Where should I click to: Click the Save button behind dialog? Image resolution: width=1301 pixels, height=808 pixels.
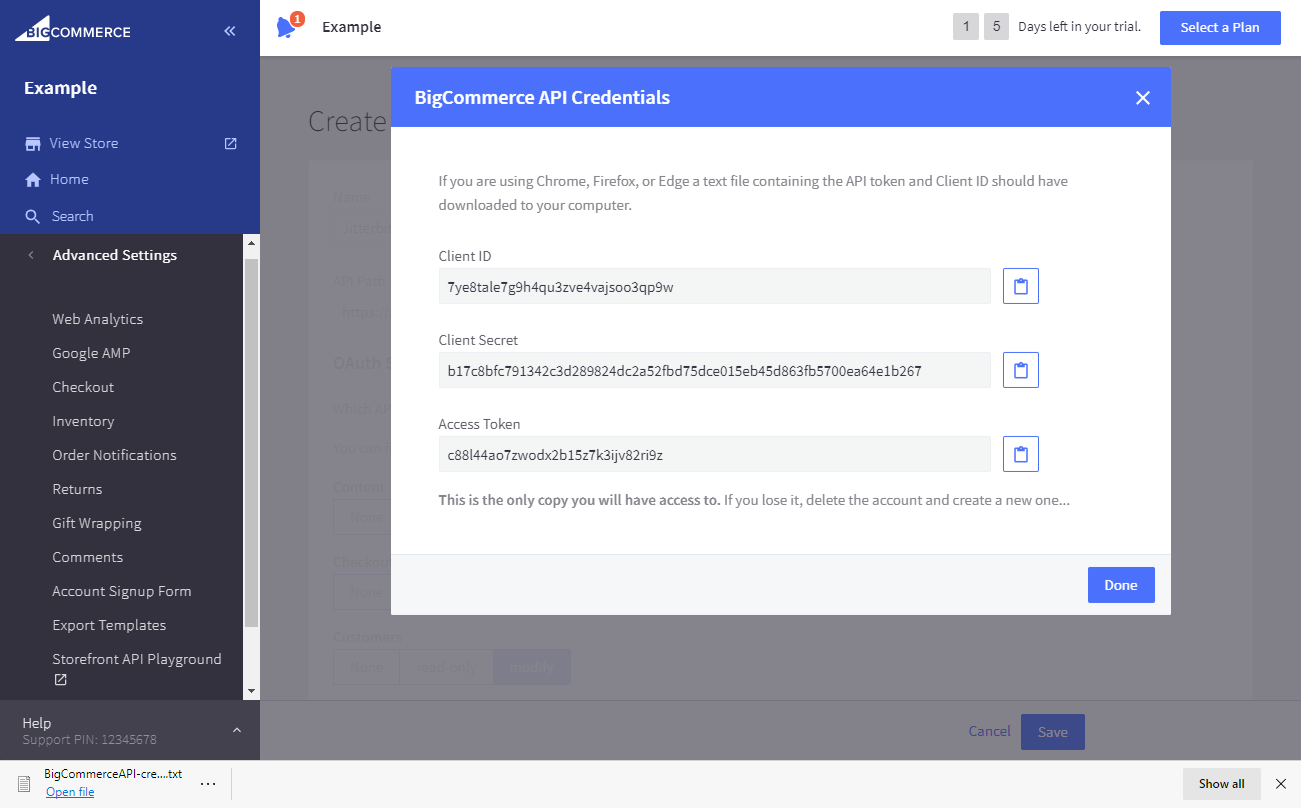(x=1053, y=732)
